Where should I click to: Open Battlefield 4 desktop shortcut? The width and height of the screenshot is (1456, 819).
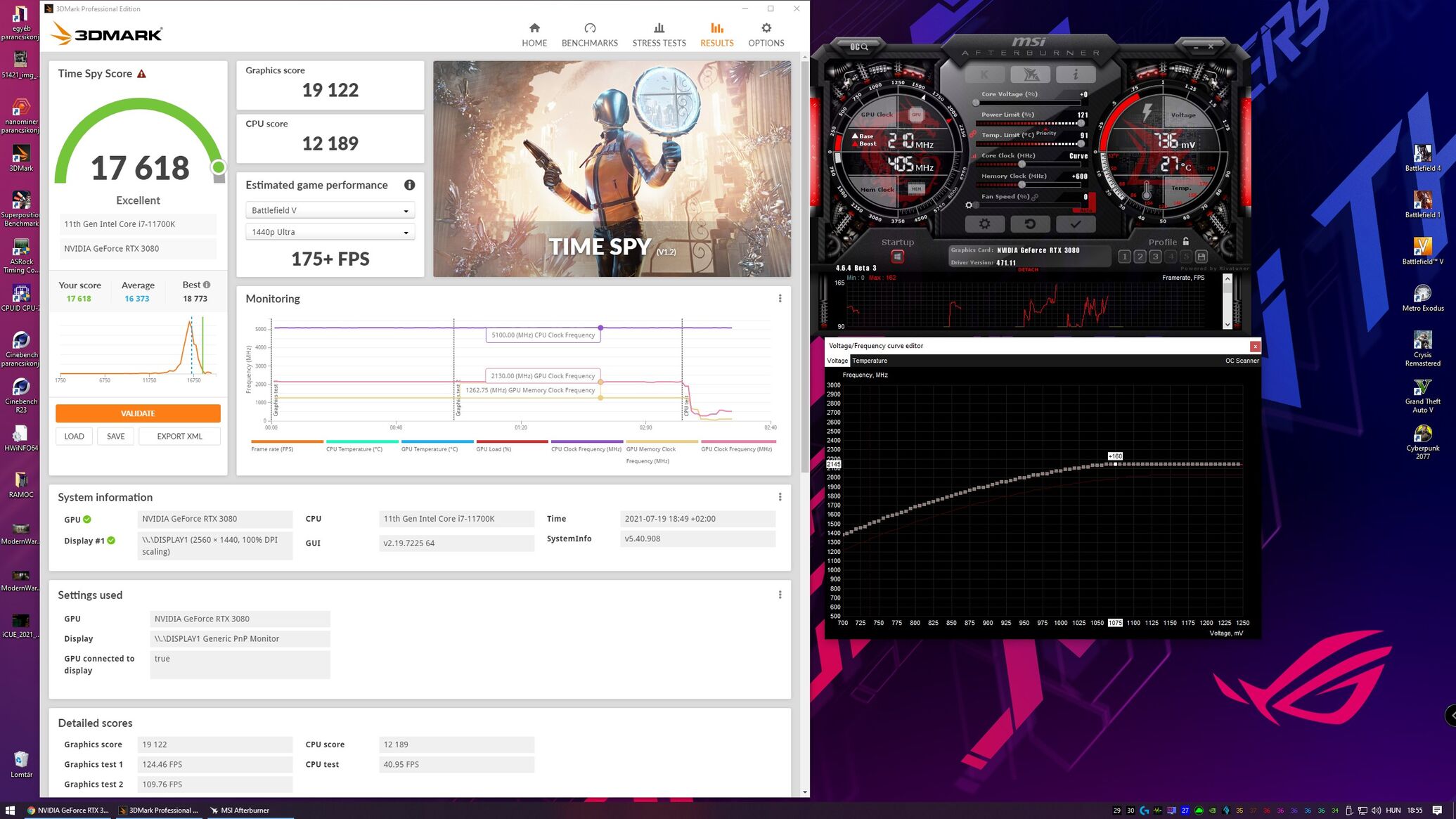coord(1422,158)
